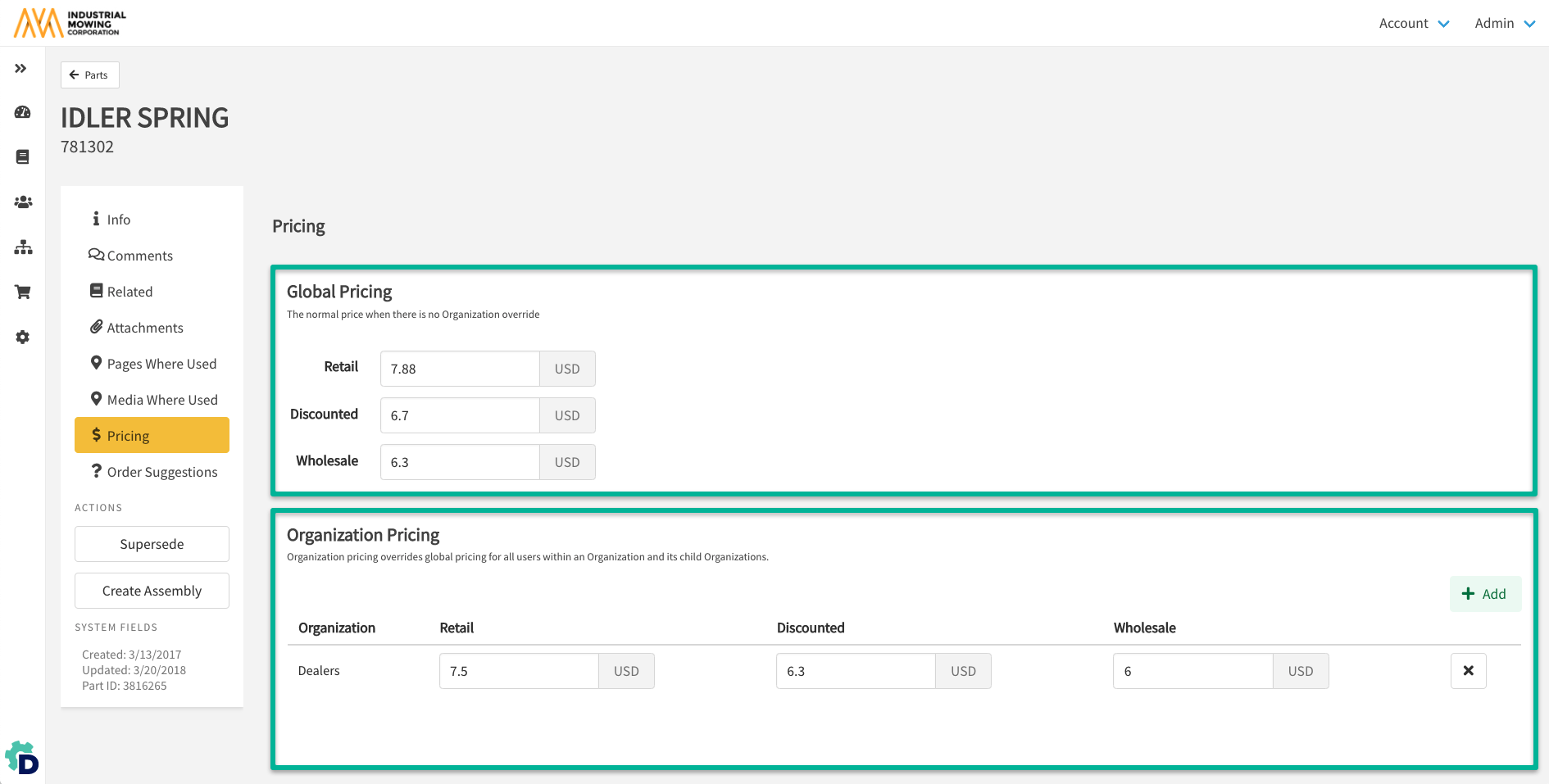Select the Pages Where Used tab
This screenshot has height=784, width=1549.
(161, 364)
